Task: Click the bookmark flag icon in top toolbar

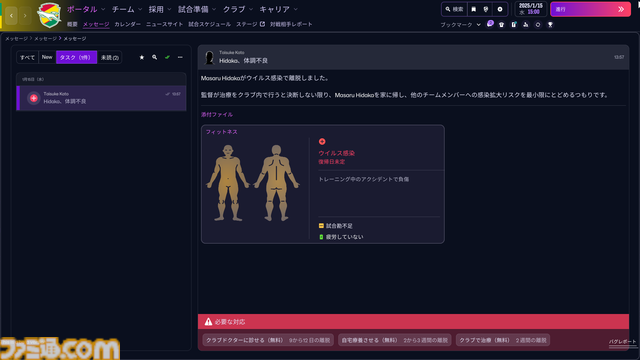Action: point(473,9)
